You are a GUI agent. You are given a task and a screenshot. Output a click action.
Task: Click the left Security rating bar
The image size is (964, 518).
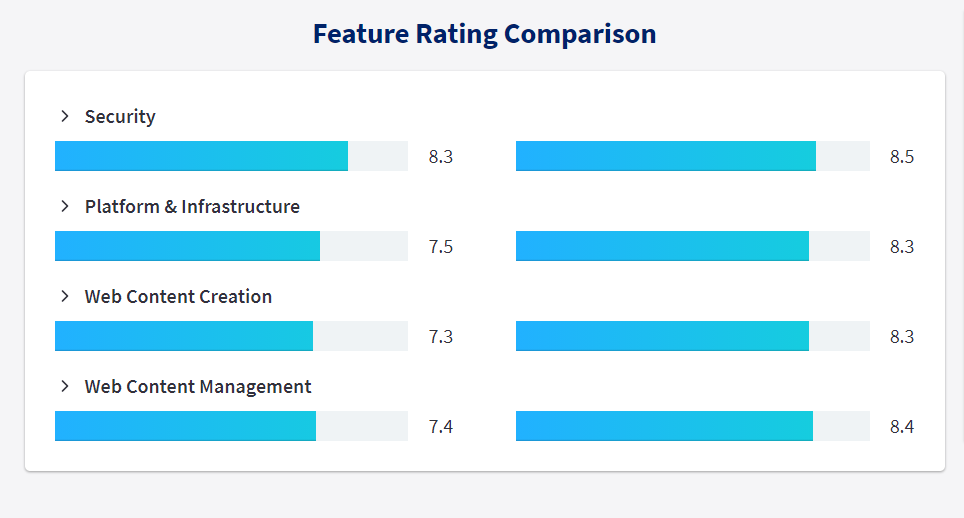pyautogui.click(x=231, y=156)
